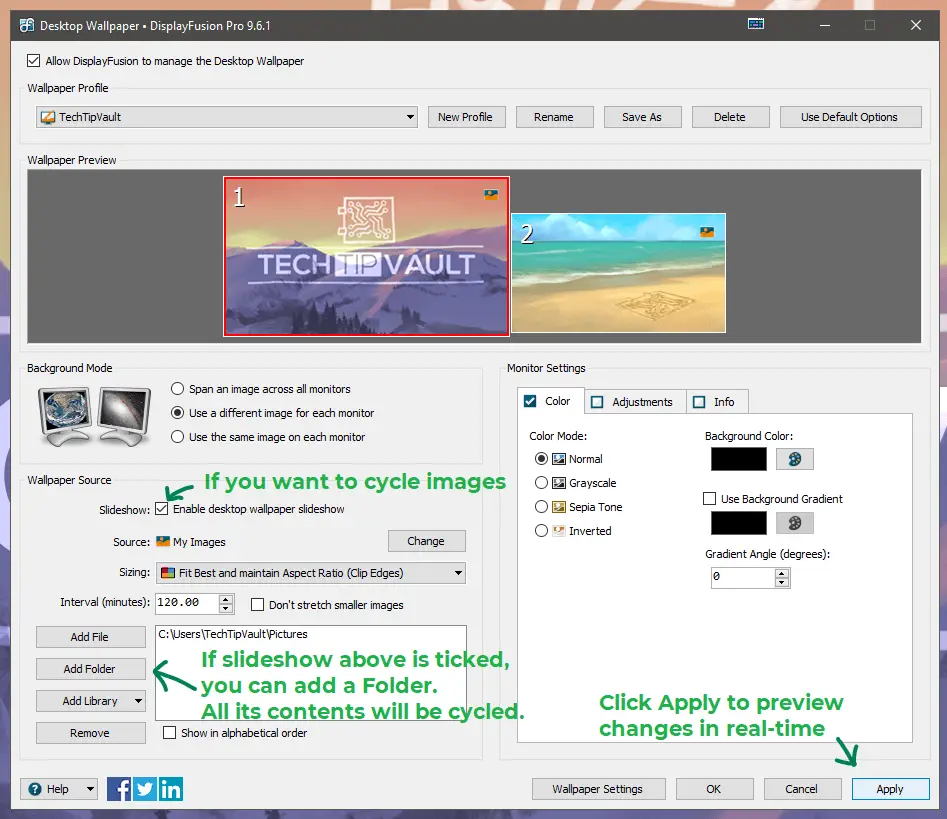947x819 pixels.
Task: Click the Delete profile button
Action: 731,117
